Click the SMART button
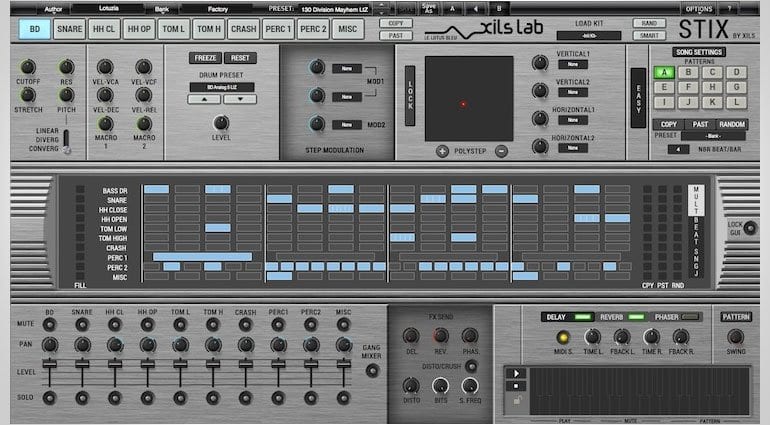This screenshot has width=770, height=425. (649, 36)
